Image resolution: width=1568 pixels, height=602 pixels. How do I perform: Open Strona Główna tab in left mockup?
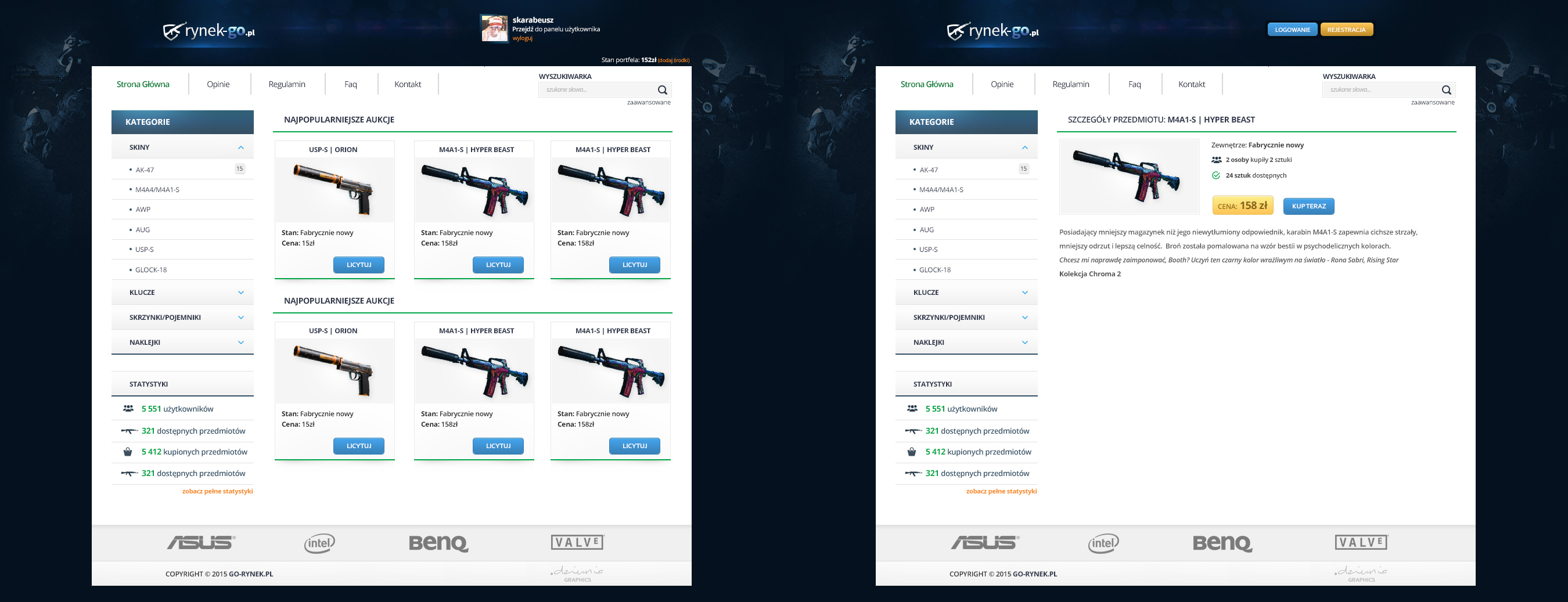[x=143, y=84]
